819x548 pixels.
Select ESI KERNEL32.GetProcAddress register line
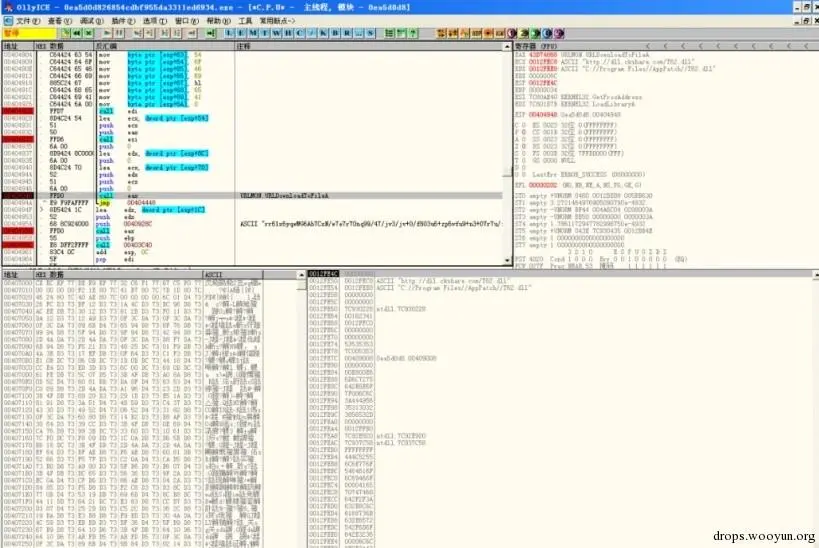click(x=579, y=97)
